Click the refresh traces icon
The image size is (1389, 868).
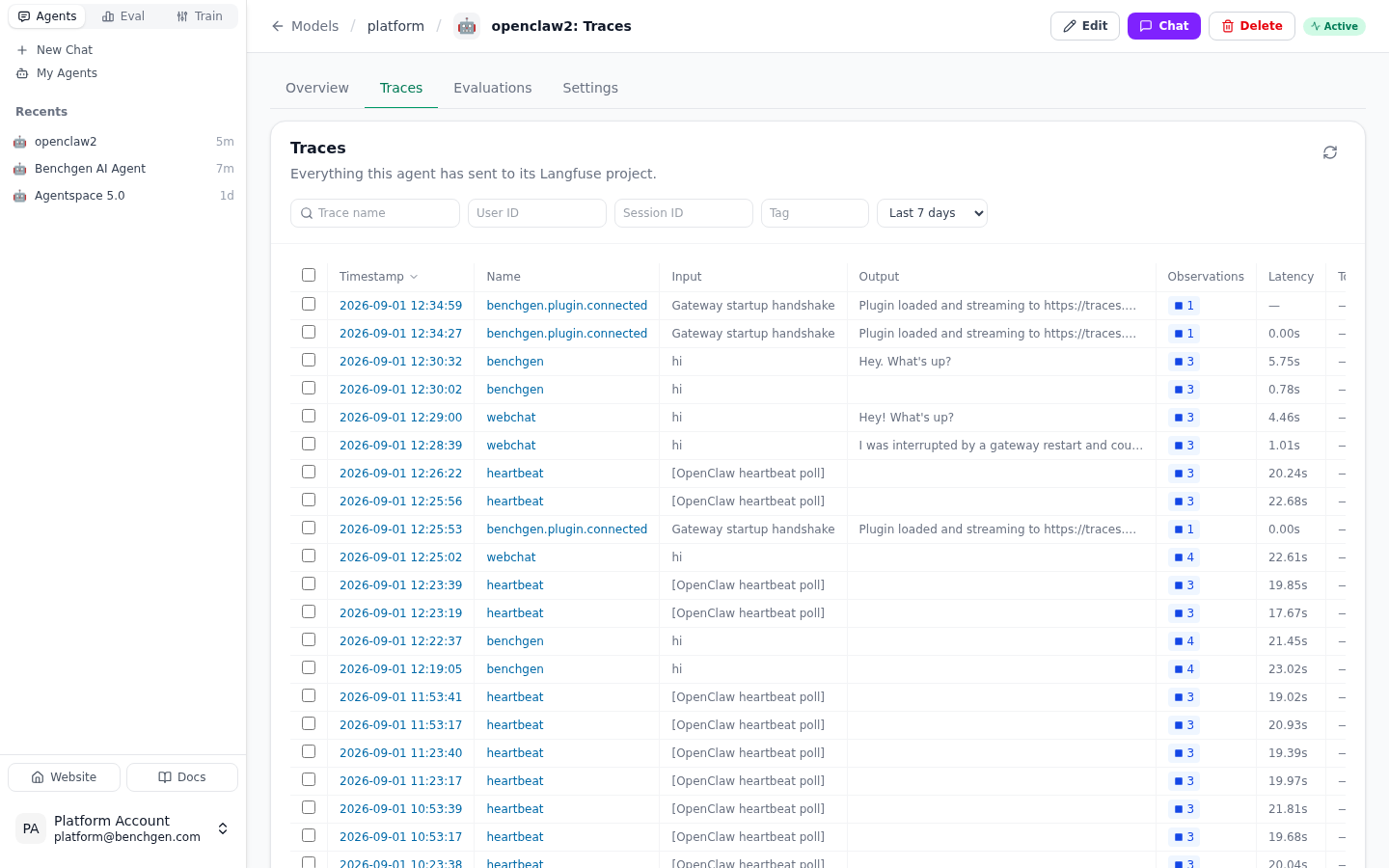click(1330, 152)
